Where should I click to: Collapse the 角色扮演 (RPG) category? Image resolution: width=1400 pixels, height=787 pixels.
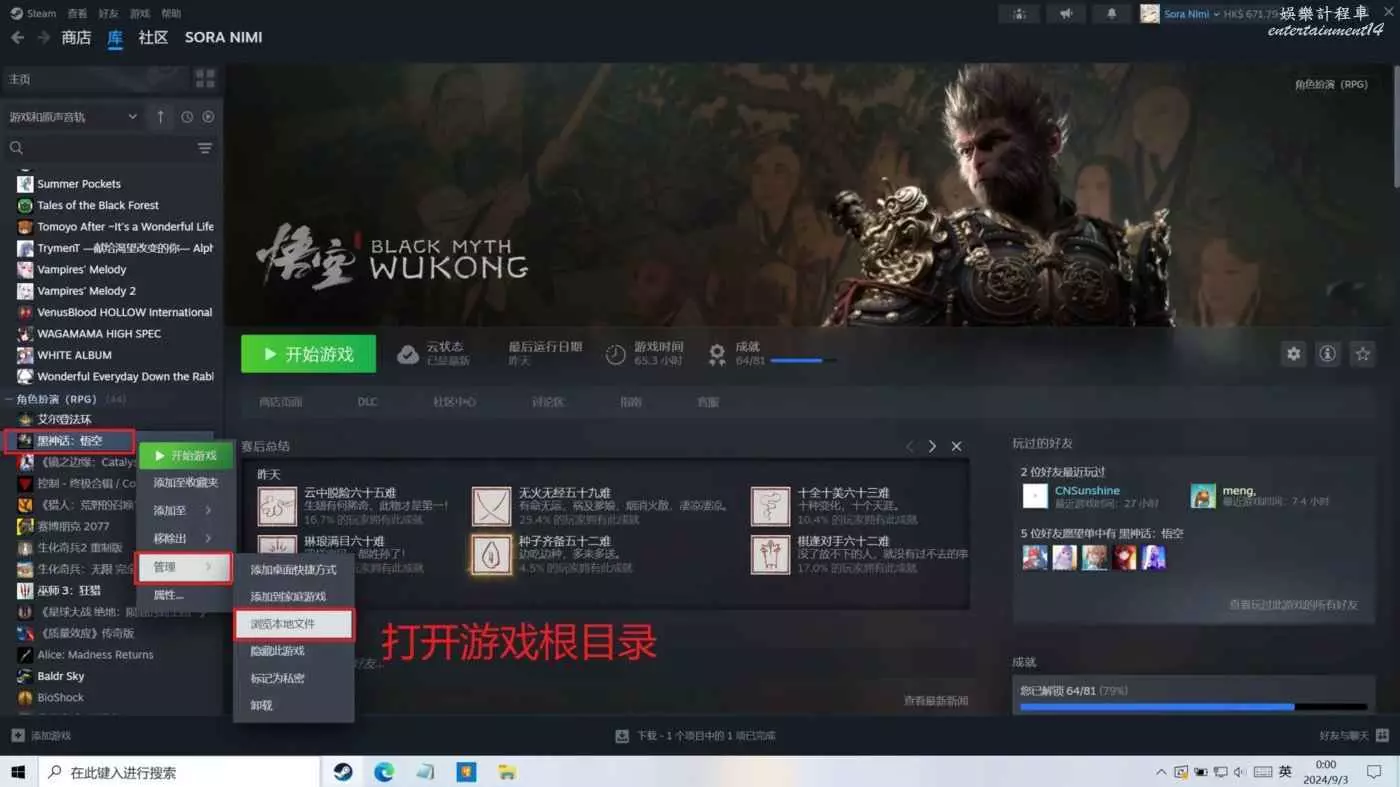[x=10, y=399]
